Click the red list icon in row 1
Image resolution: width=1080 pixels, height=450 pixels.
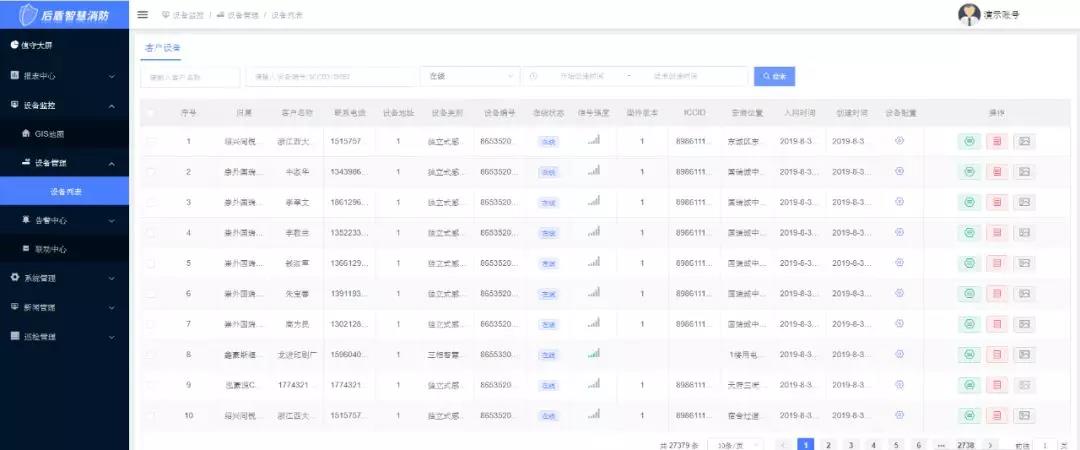[x=997, y=141]
